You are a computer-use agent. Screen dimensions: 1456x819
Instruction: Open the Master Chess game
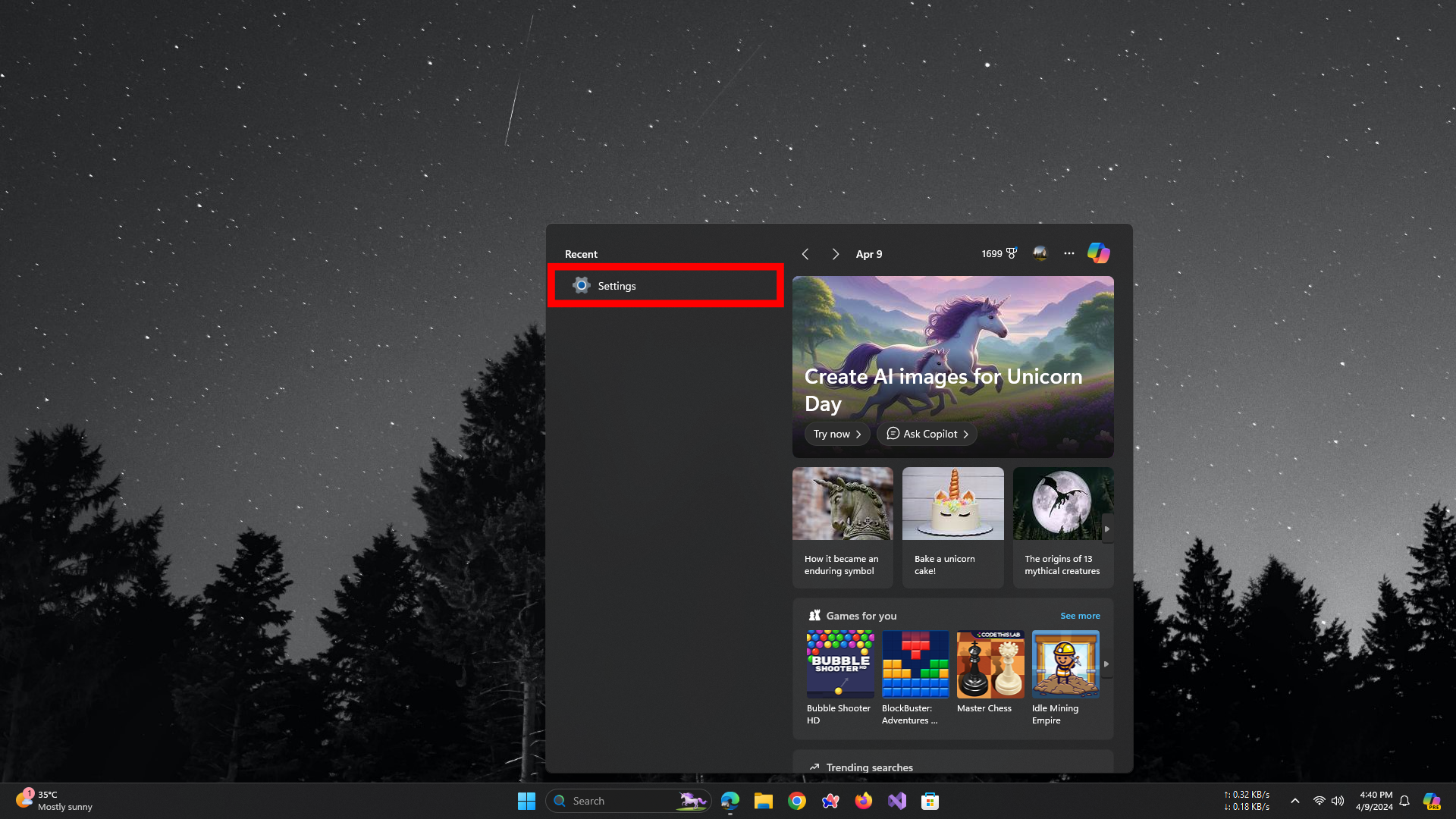[x=990, y=664]
